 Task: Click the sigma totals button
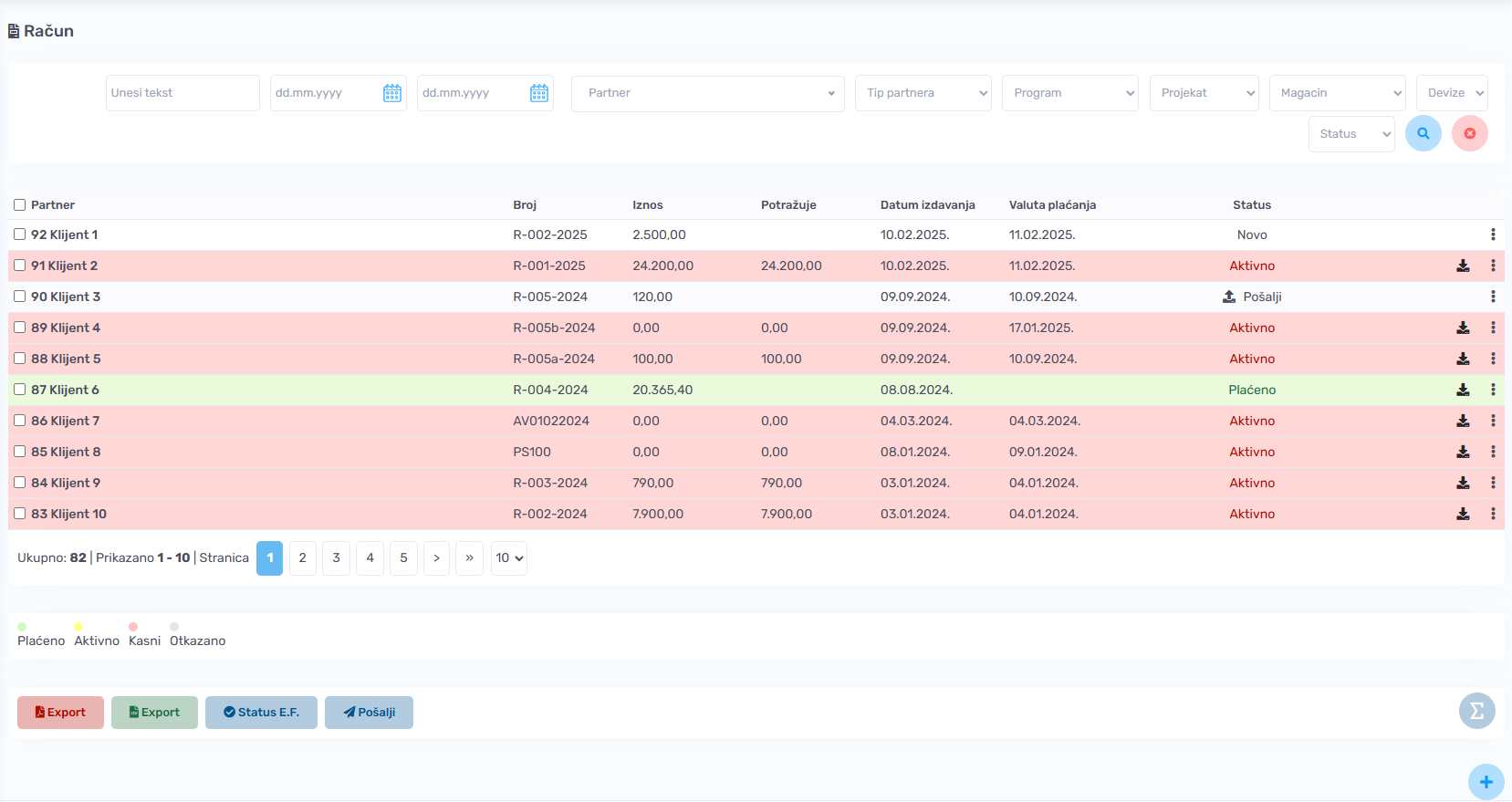(1476, 711)
